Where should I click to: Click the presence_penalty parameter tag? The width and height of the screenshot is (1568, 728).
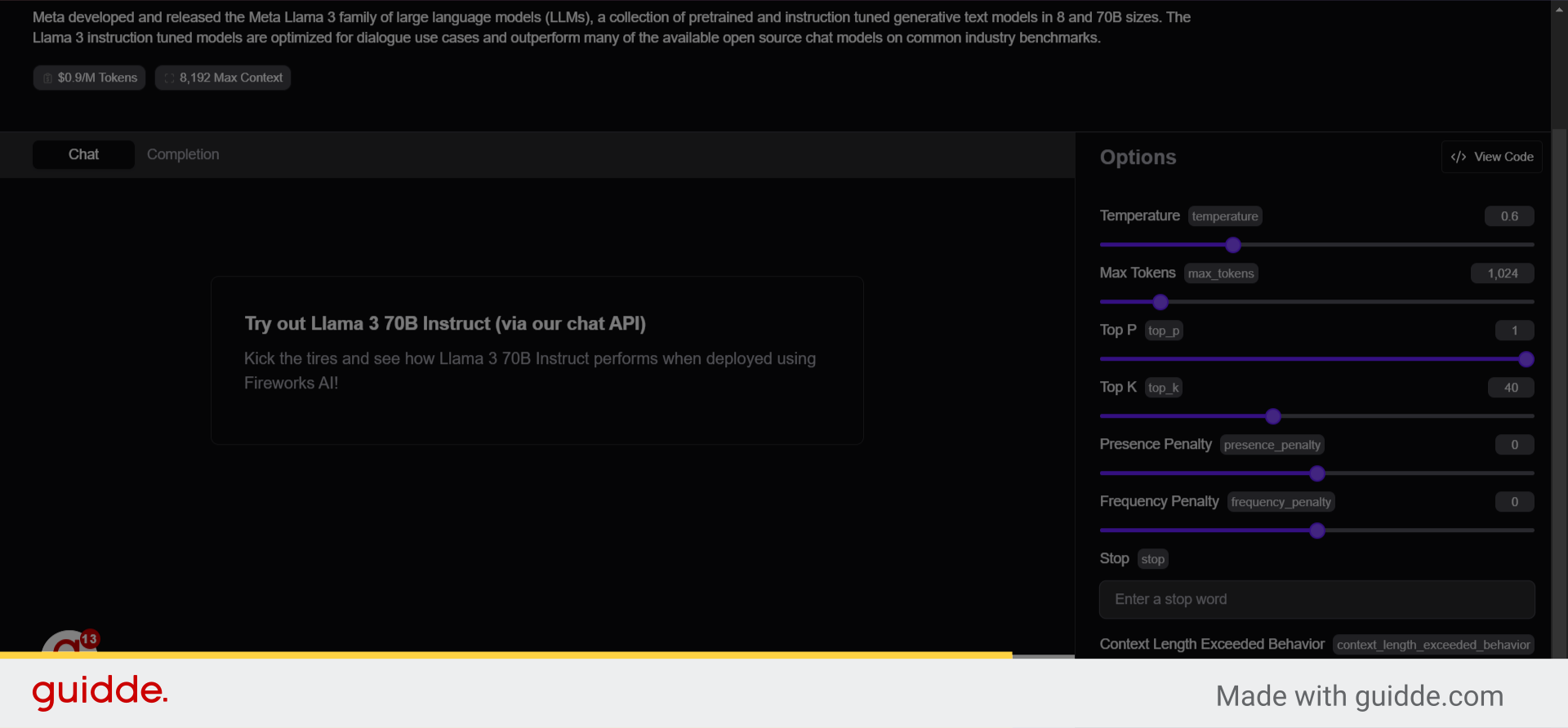coord(1272,445)
